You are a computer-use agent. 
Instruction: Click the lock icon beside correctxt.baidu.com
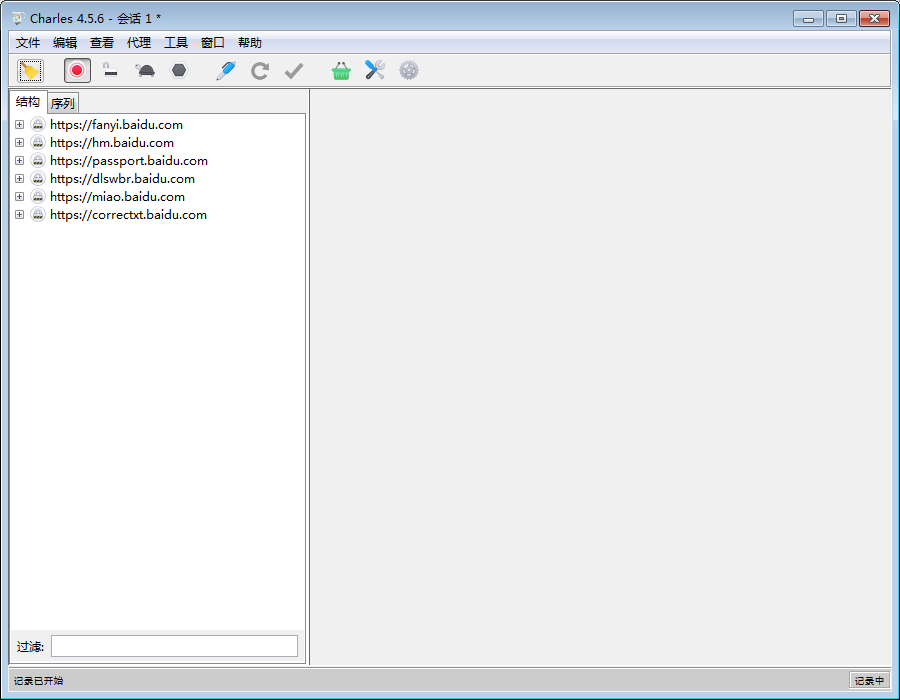coord(38,215)
